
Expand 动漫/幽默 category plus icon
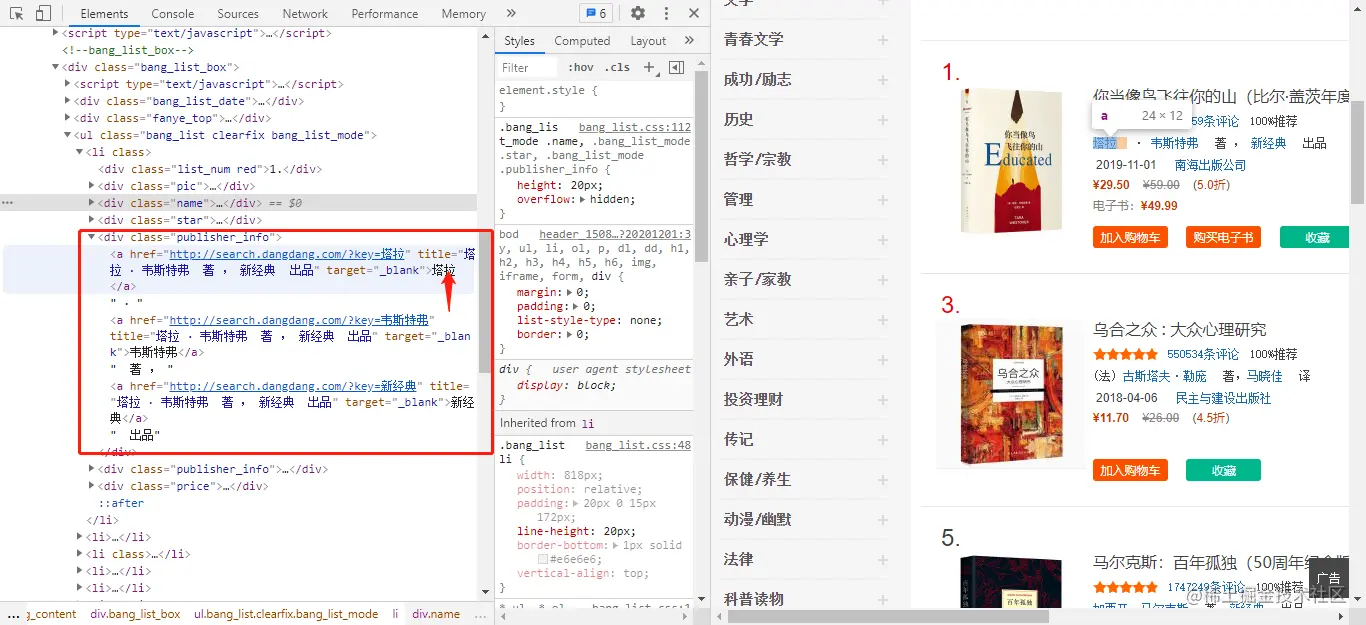(883, 520)
